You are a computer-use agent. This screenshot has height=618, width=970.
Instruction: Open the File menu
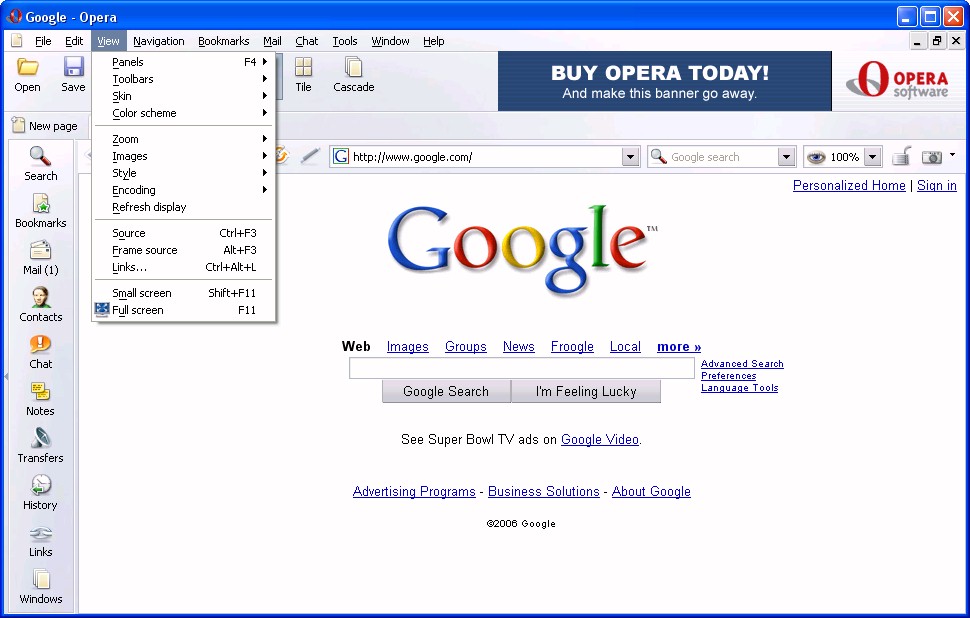43,41
